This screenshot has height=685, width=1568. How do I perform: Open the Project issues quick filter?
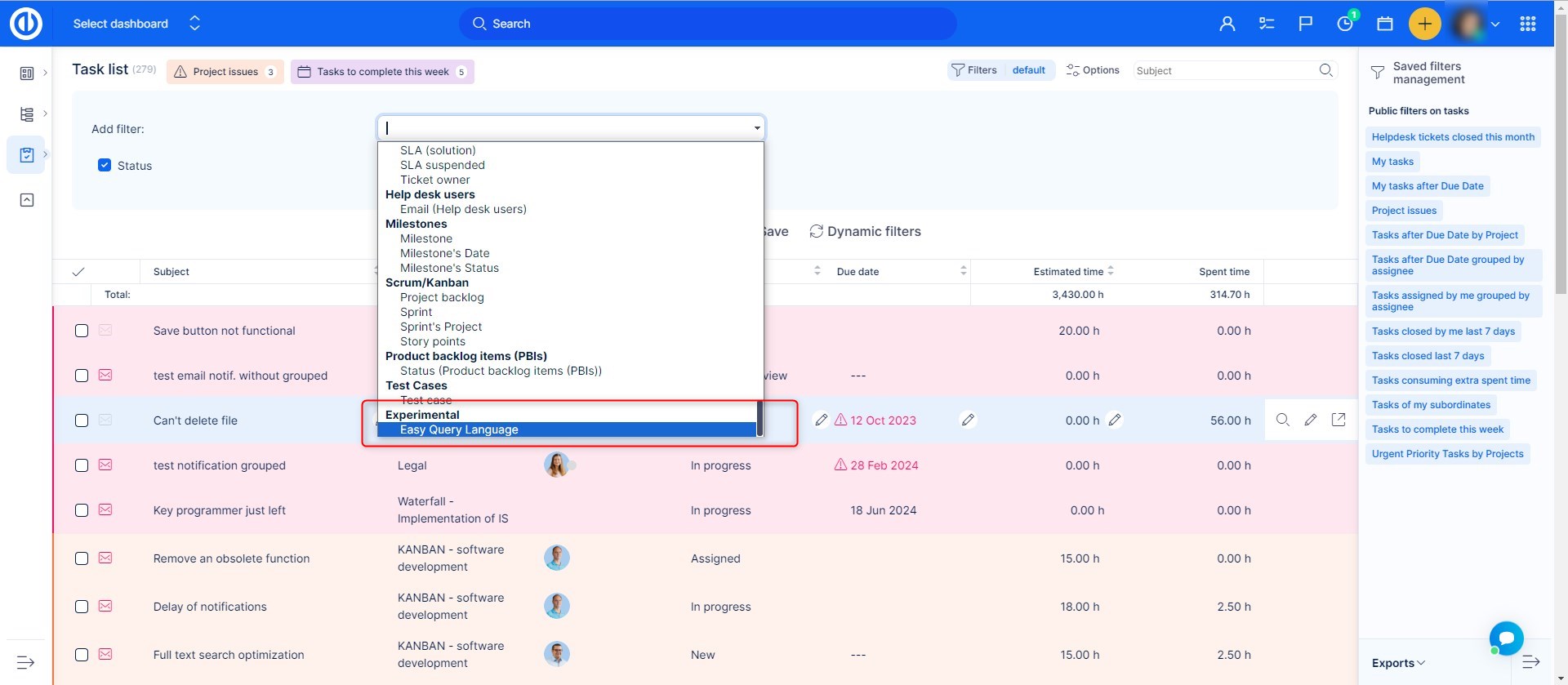tap(225, 72)
